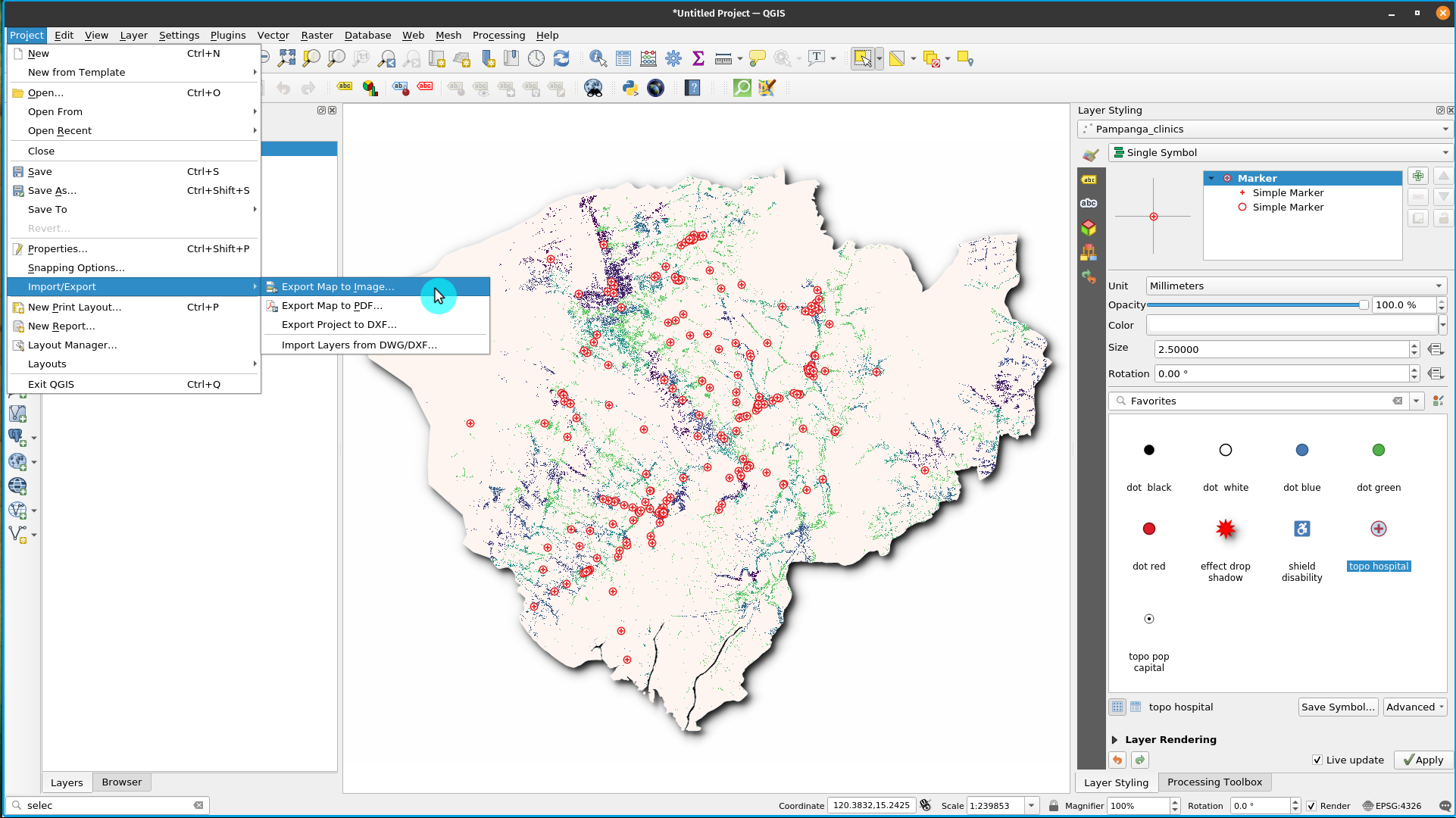Select the Measure Line tool

724,58
